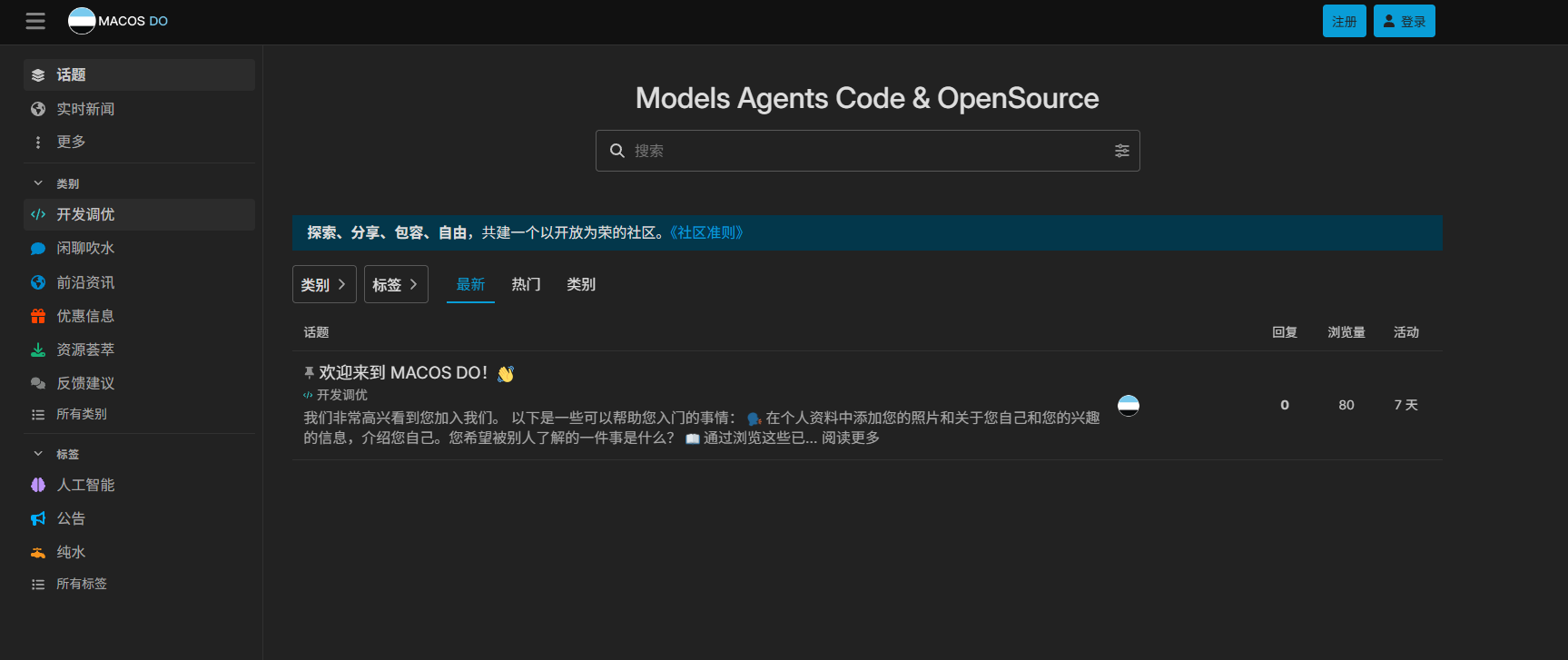1568x660 pixels.
Task: Click the 闲聊吹水 chat bubble icon
Action: click(x=38, y=249)
